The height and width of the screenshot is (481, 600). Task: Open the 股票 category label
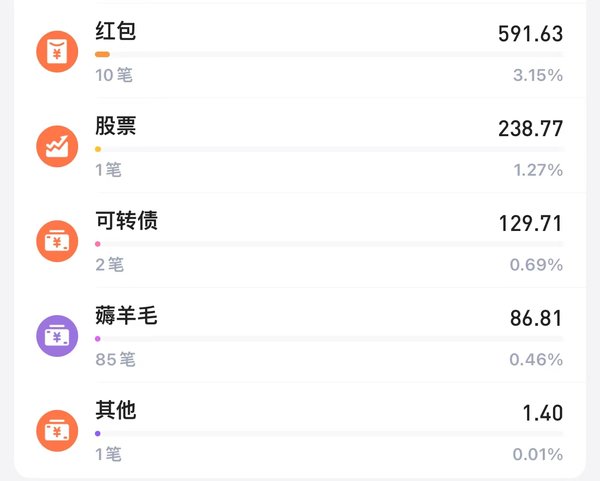click(x=116, y=126)
